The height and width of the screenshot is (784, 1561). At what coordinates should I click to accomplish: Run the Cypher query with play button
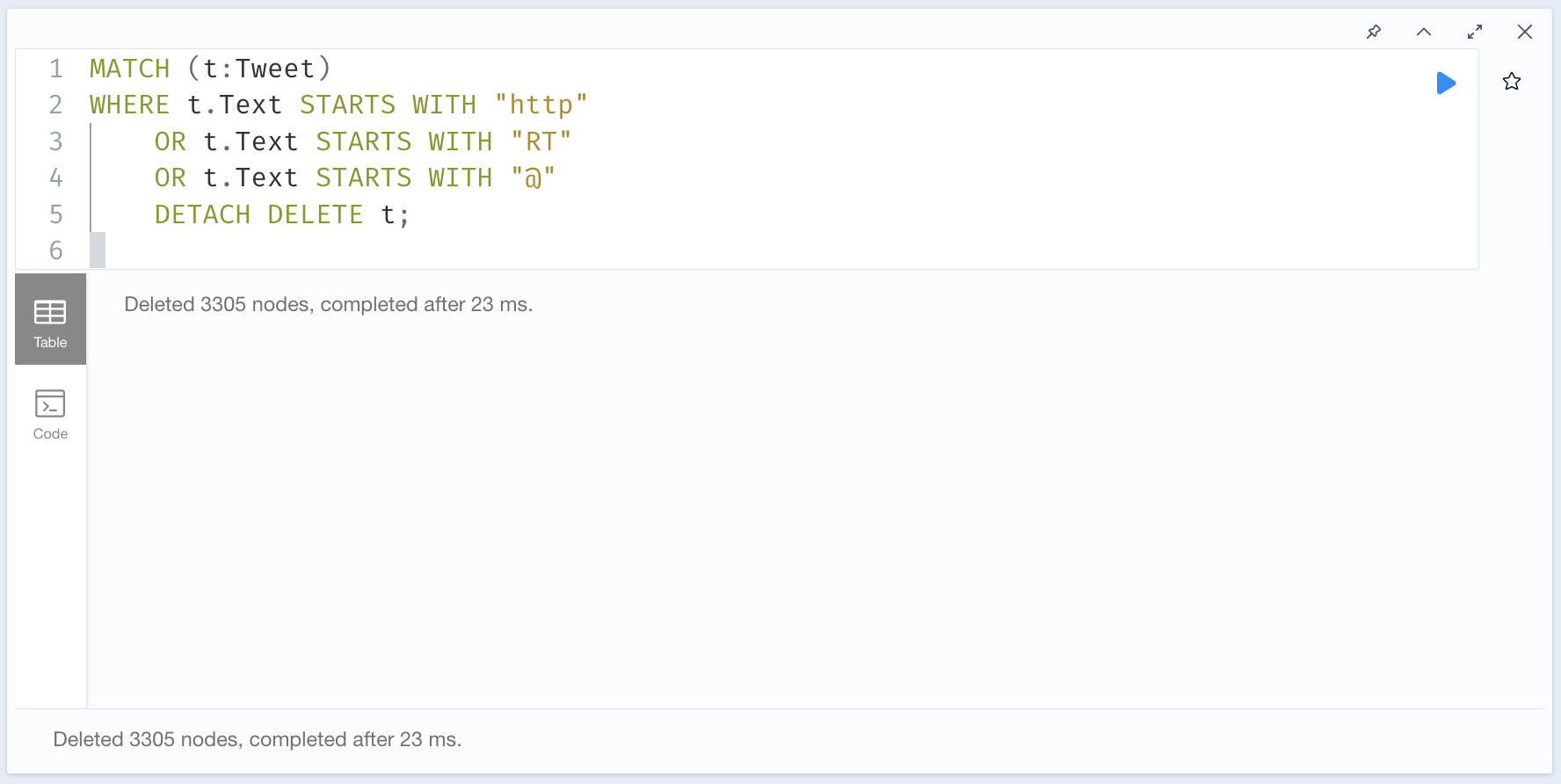(1446, 83)
